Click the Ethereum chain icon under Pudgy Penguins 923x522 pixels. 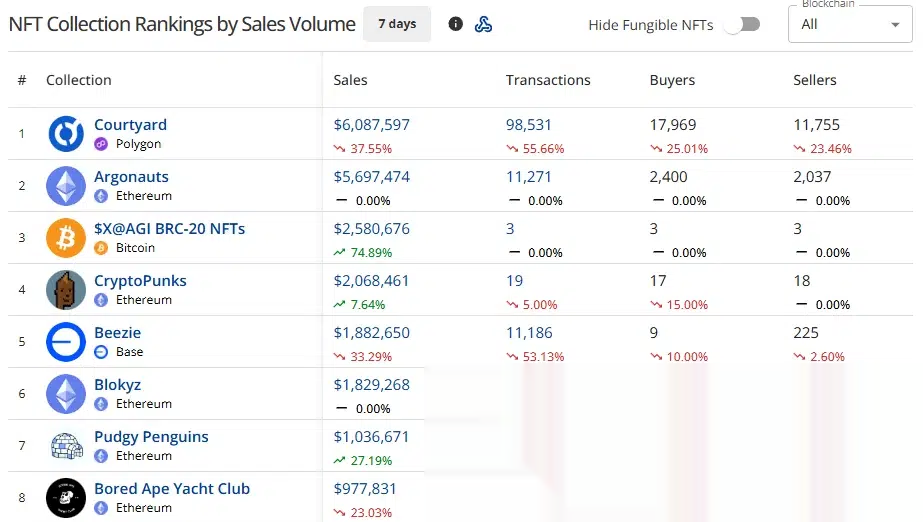click(x=101, y=456)
